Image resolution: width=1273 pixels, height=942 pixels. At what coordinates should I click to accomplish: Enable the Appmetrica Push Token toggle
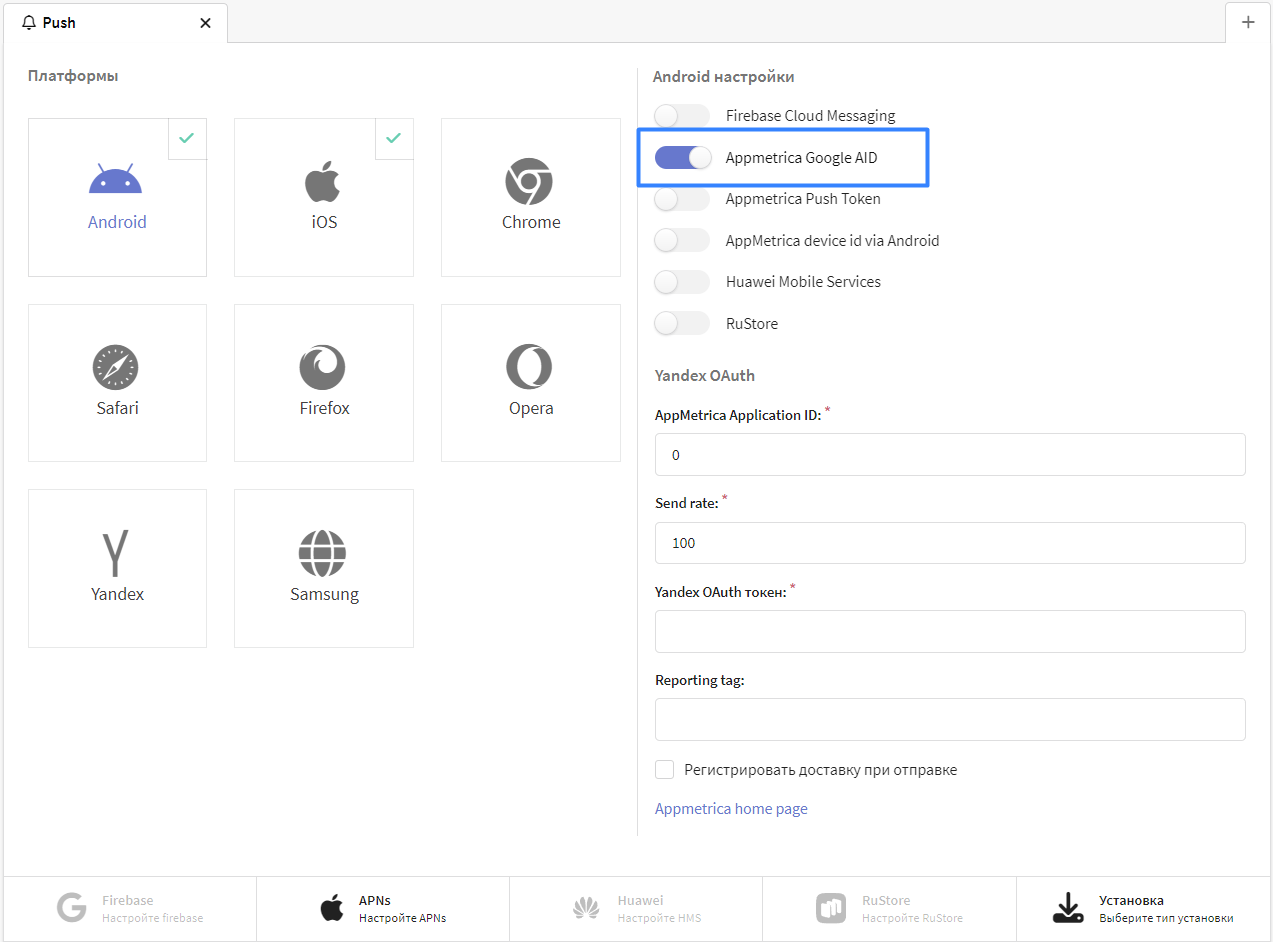(682, 199)
